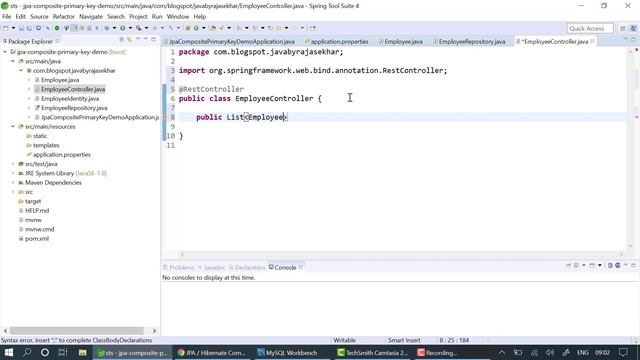Open the Debug dropdown arrow

pos(114,28)
